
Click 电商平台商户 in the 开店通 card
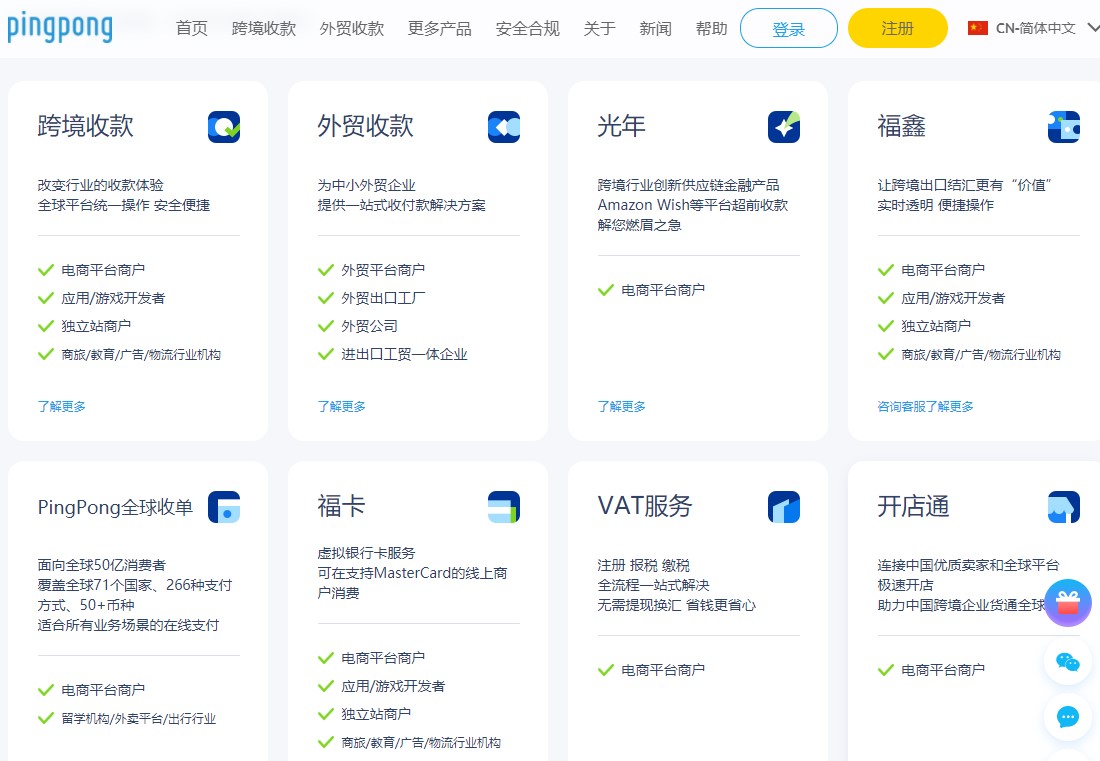click(x=943, y=670)
